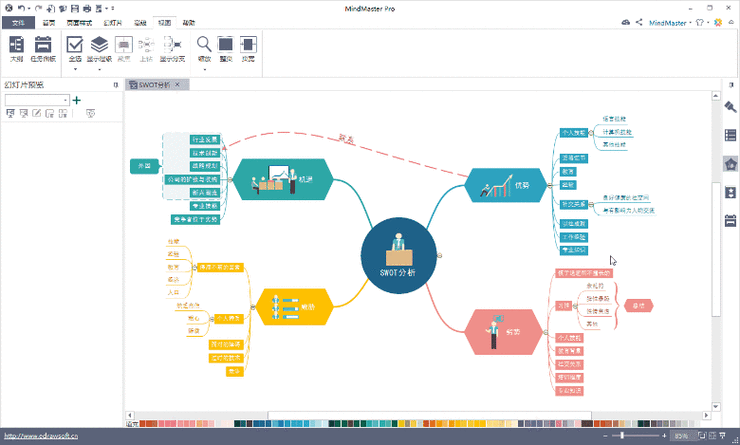The height and width of the screenshot is (445, 740).
Task: Open the slide list combo box in the slide panel
Action: coord(37,100)
